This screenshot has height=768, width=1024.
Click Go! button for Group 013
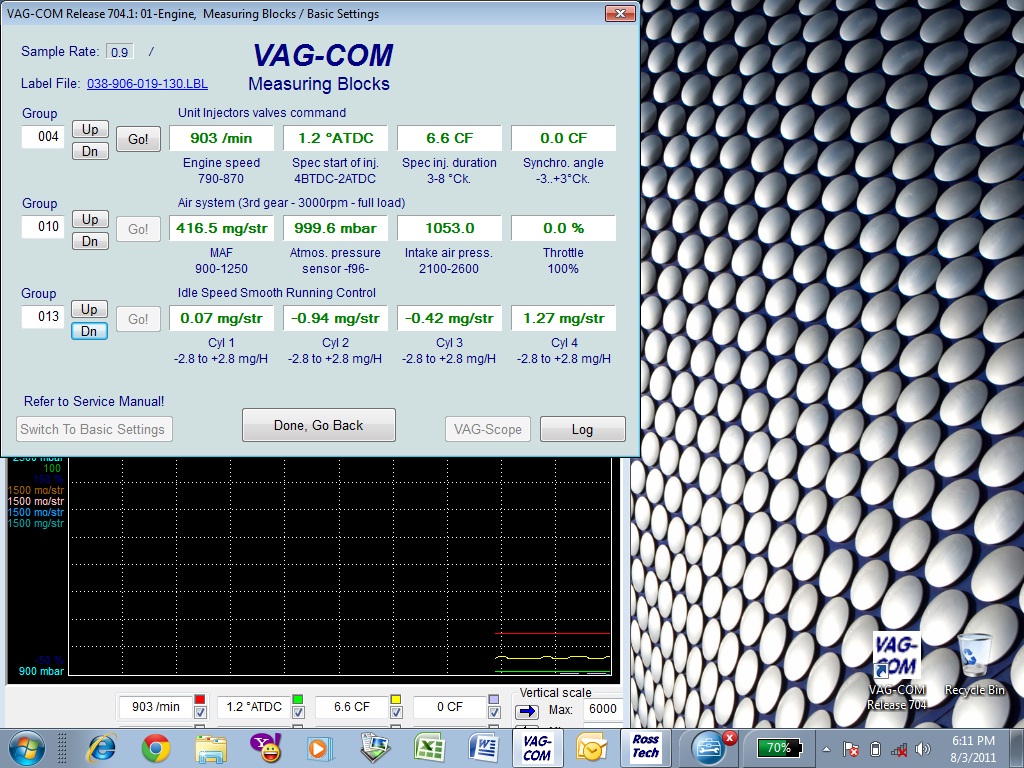(138, 319)
